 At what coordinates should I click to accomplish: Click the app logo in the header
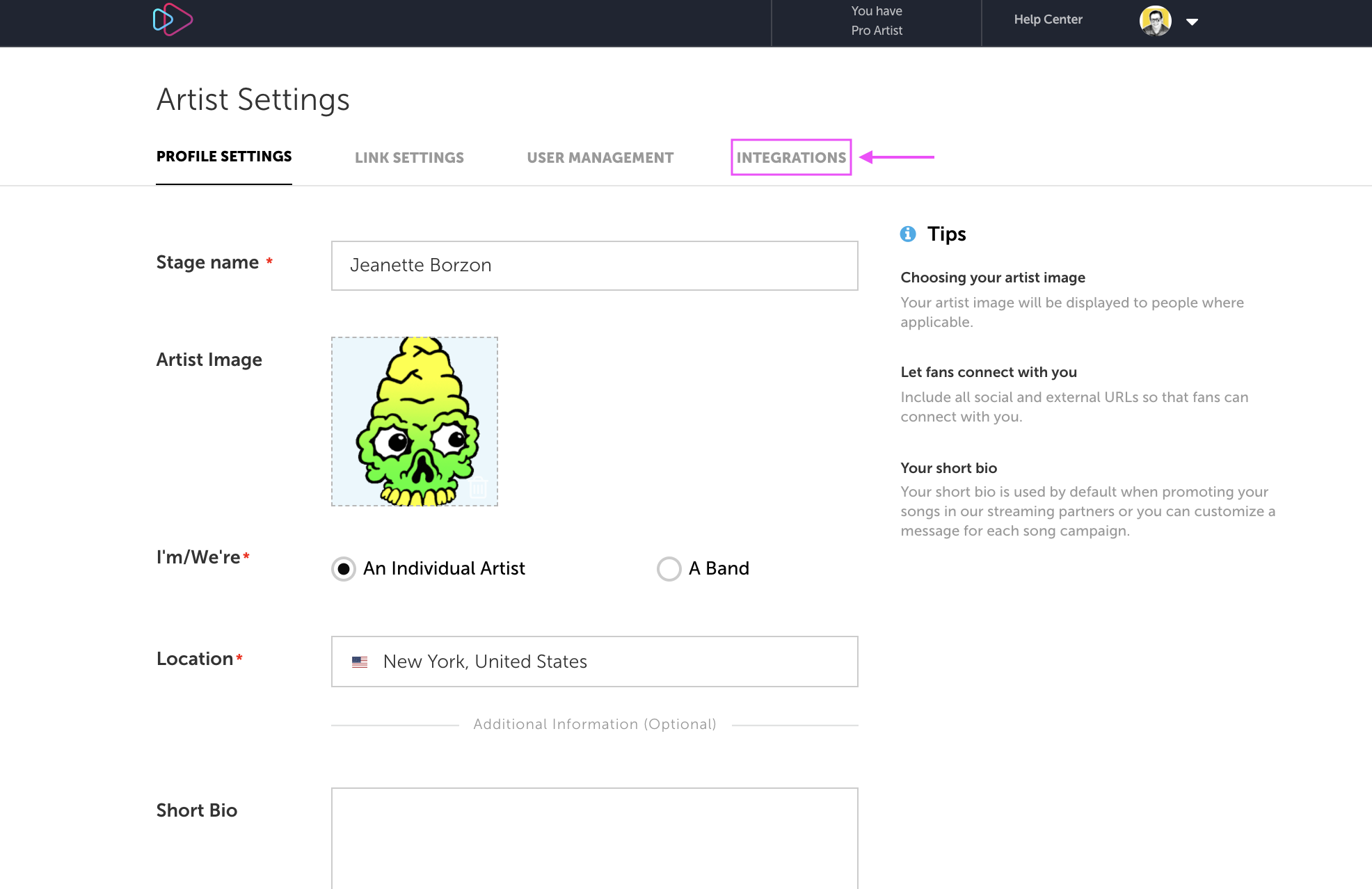(173, 20)
